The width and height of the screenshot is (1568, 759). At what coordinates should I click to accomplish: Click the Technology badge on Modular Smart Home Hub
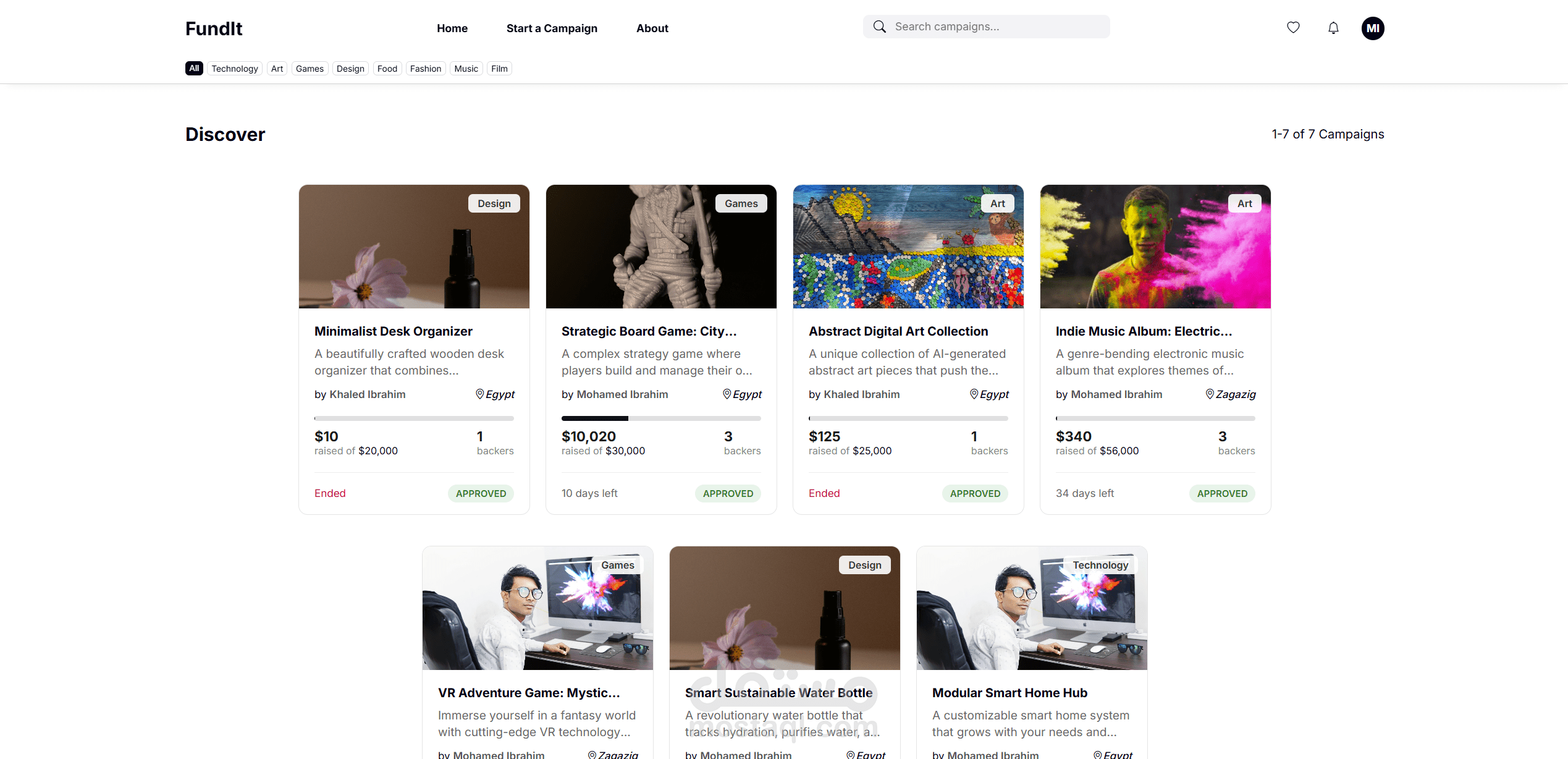coord(1100,565)
